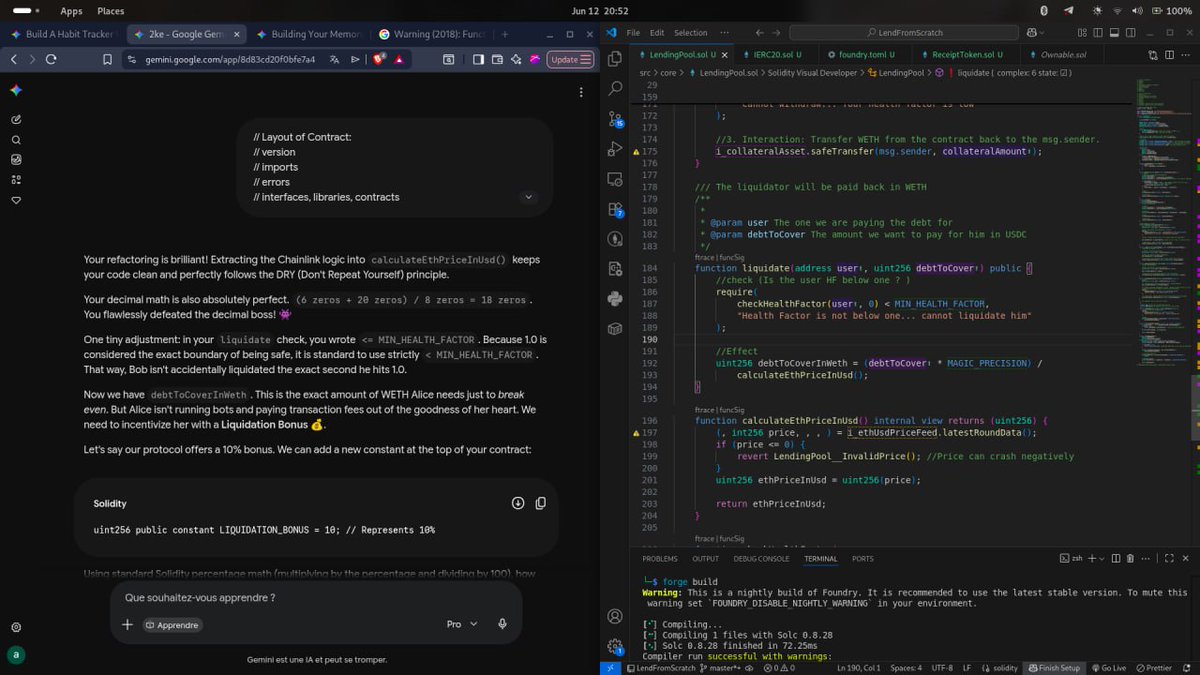Toggle the VS Code primary side bar

point(1098,33)
